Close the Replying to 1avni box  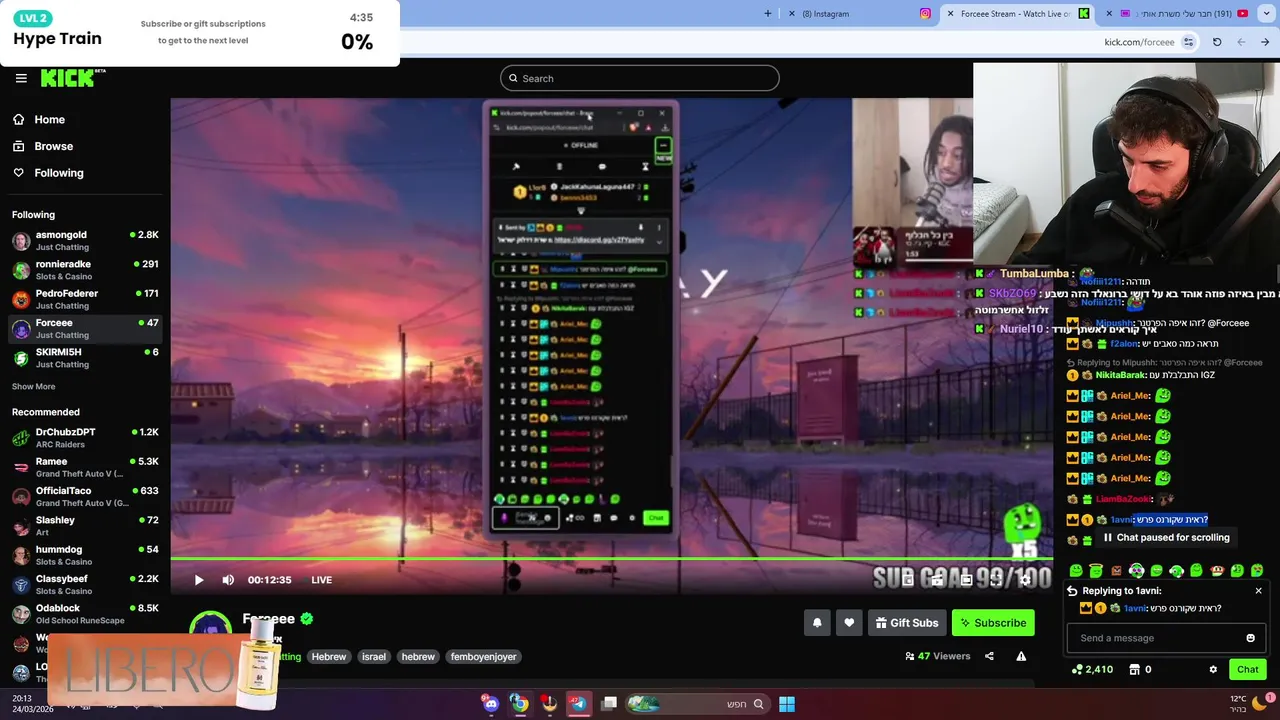(1258, 591)
